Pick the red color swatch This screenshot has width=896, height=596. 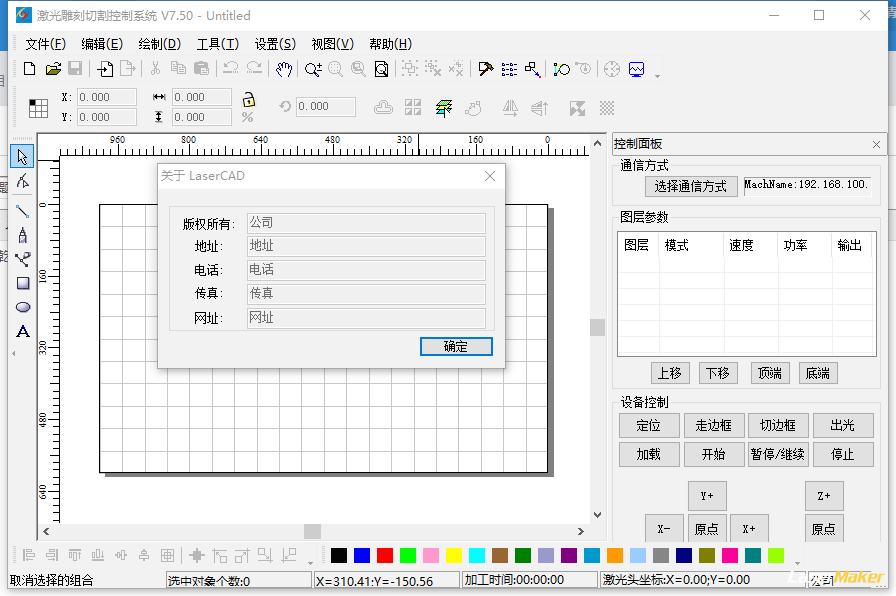point(385,555)
